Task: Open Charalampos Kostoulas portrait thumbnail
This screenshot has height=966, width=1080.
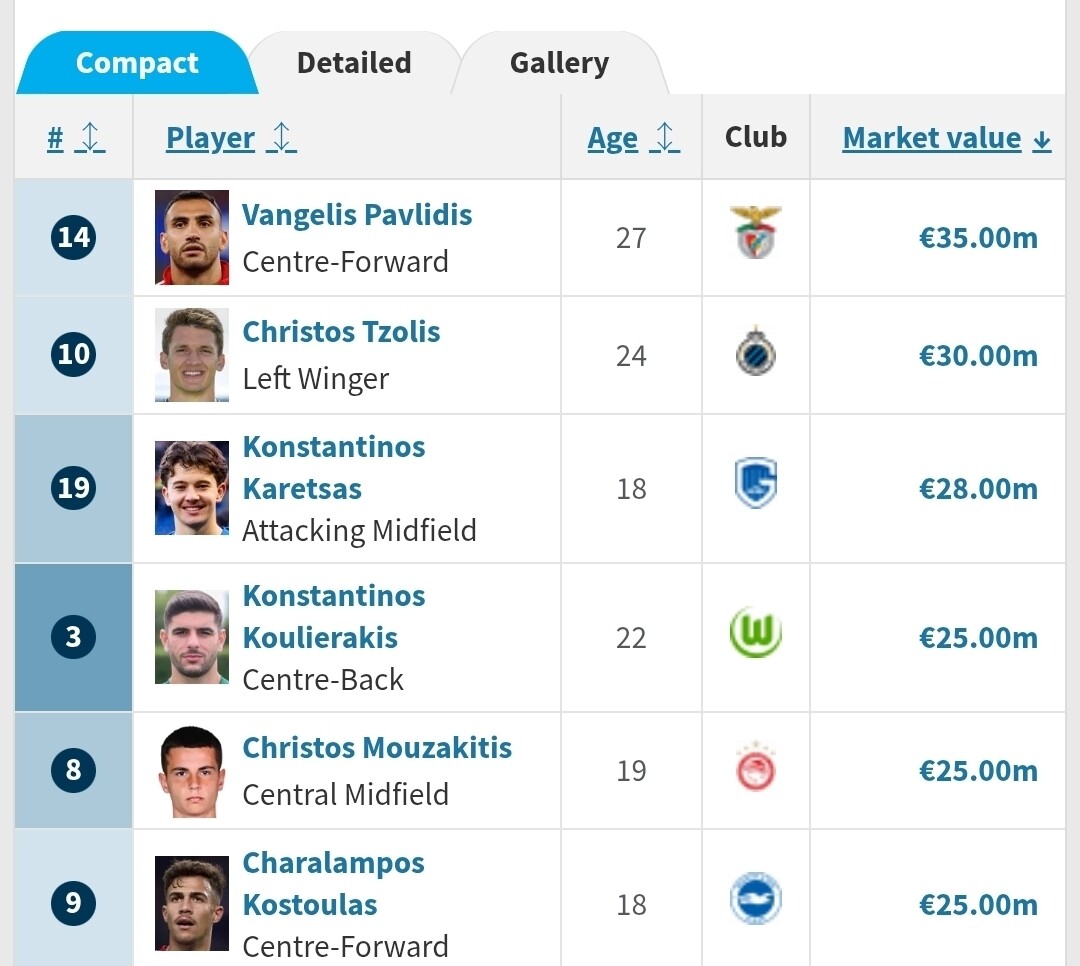Action: (x=192, y=903)
